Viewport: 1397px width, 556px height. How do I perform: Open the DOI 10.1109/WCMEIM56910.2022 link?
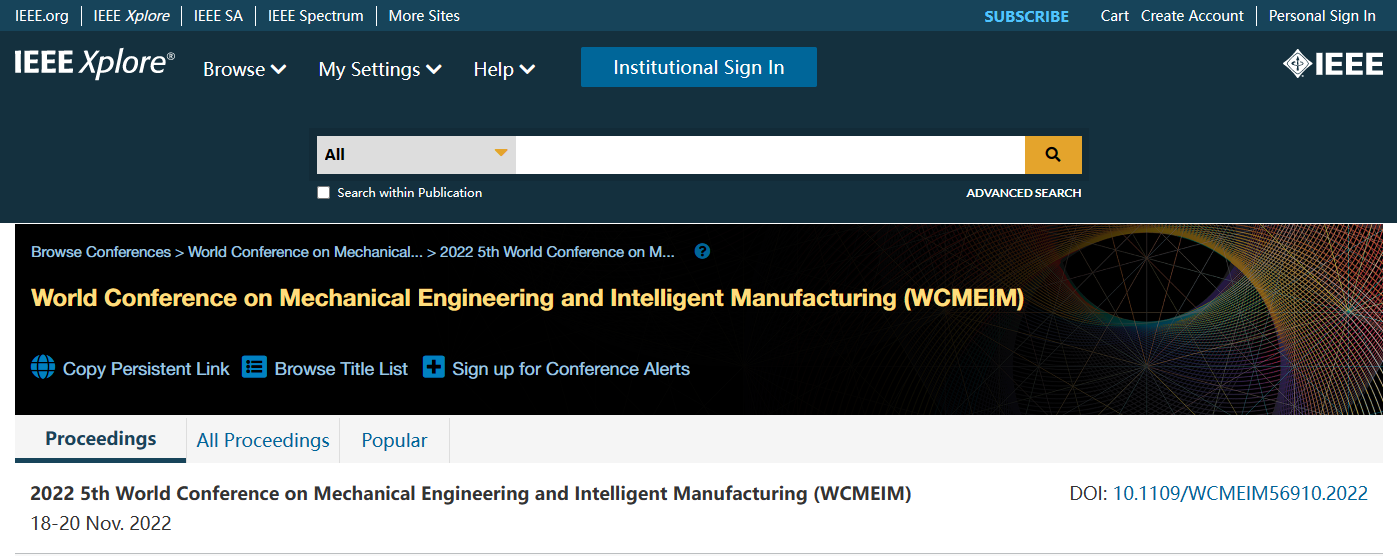point(1240,493)
